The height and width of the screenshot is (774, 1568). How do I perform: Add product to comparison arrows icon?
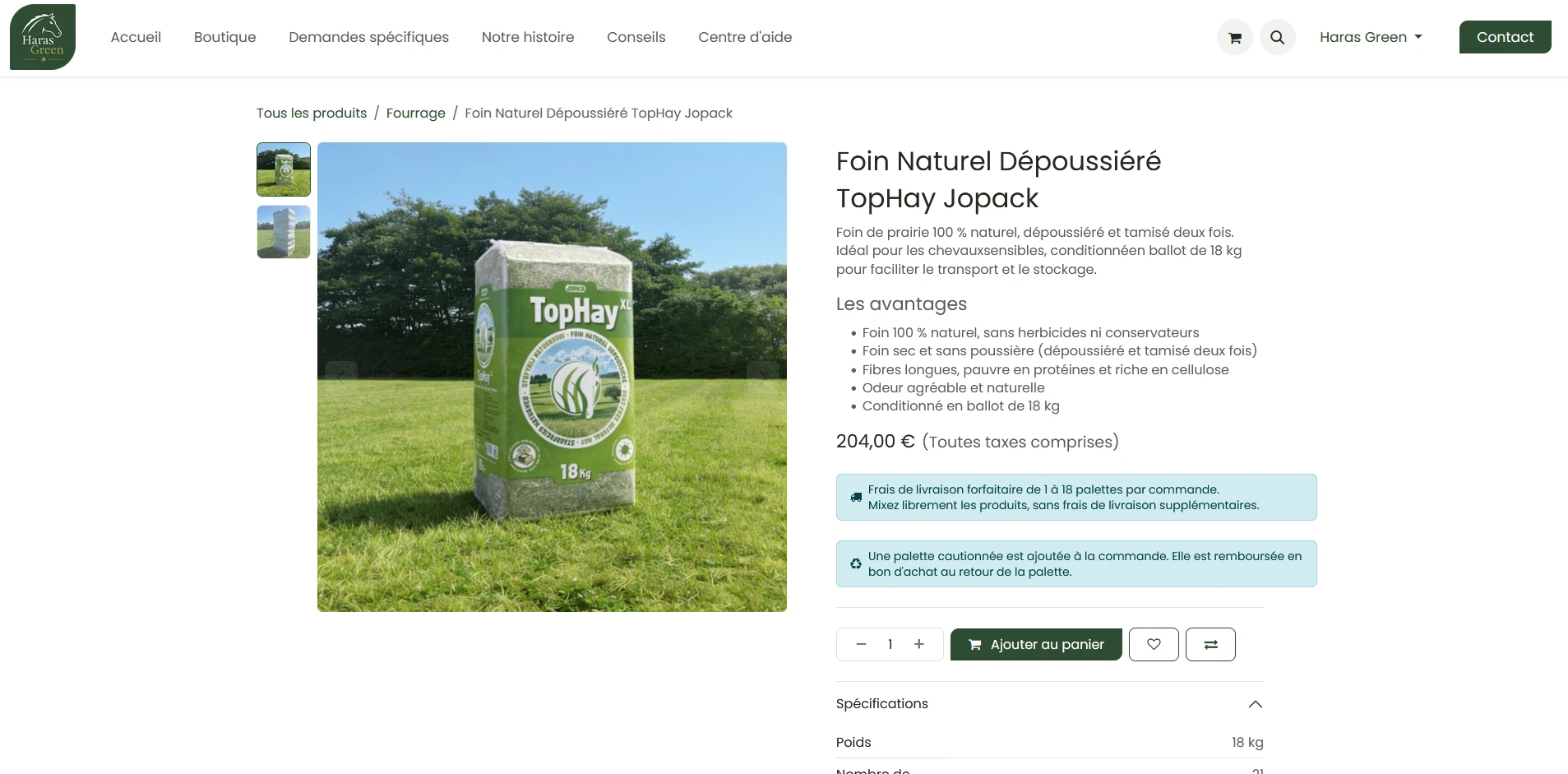[x=1210, y=644]
